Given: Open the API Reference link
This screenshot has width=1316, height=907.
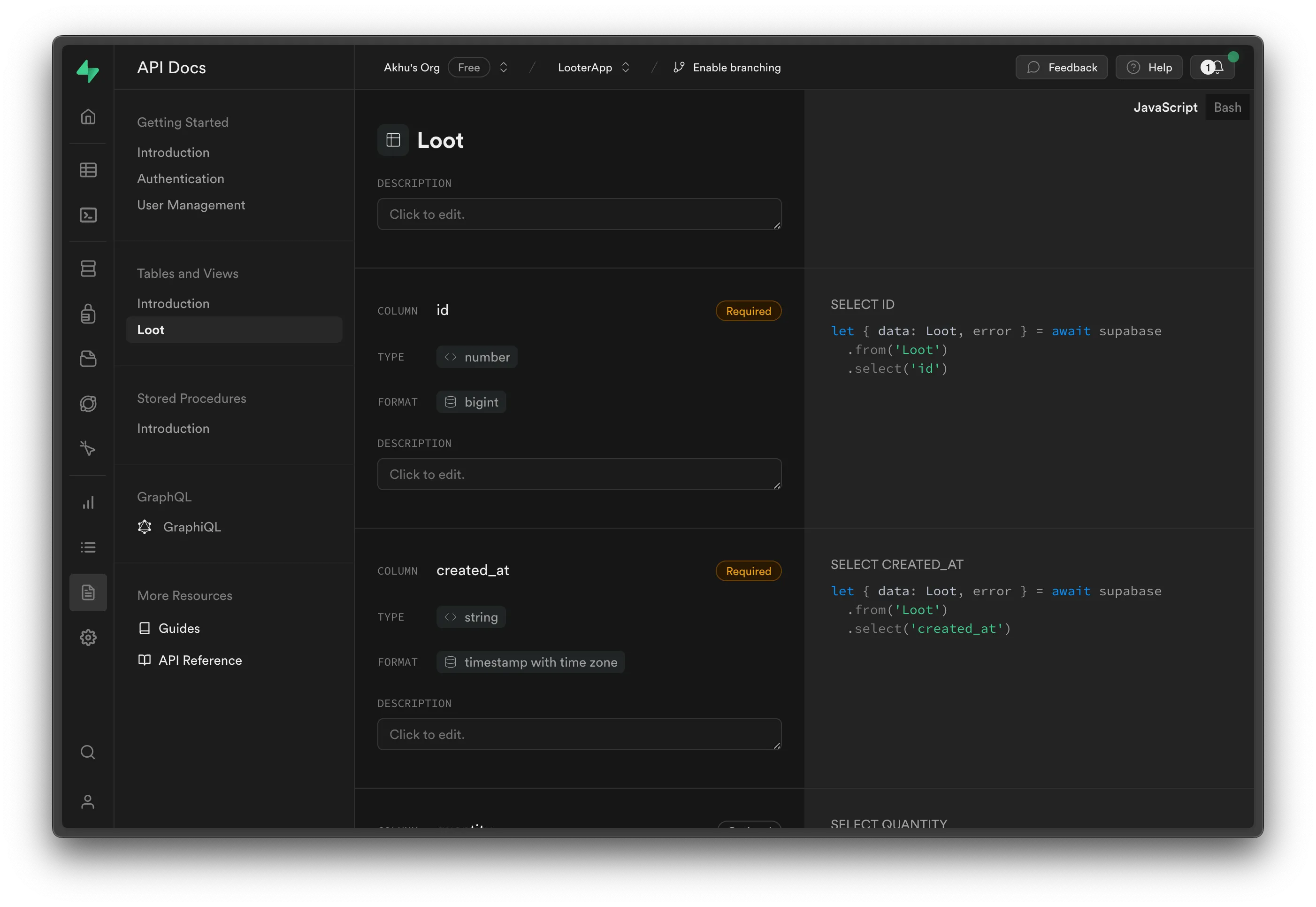Looking at the screenshot, I should click(x=200, y=661).
